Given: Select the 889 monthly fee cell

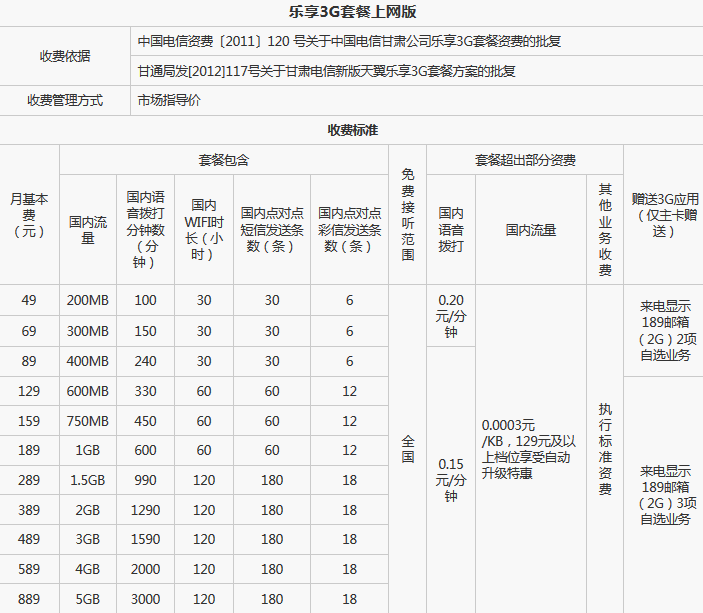Looking at the screenshot, I should (29, 599).
